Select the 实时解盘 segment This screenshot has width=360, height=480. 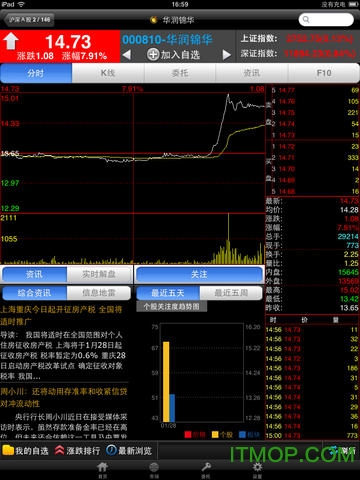point(99,274)
